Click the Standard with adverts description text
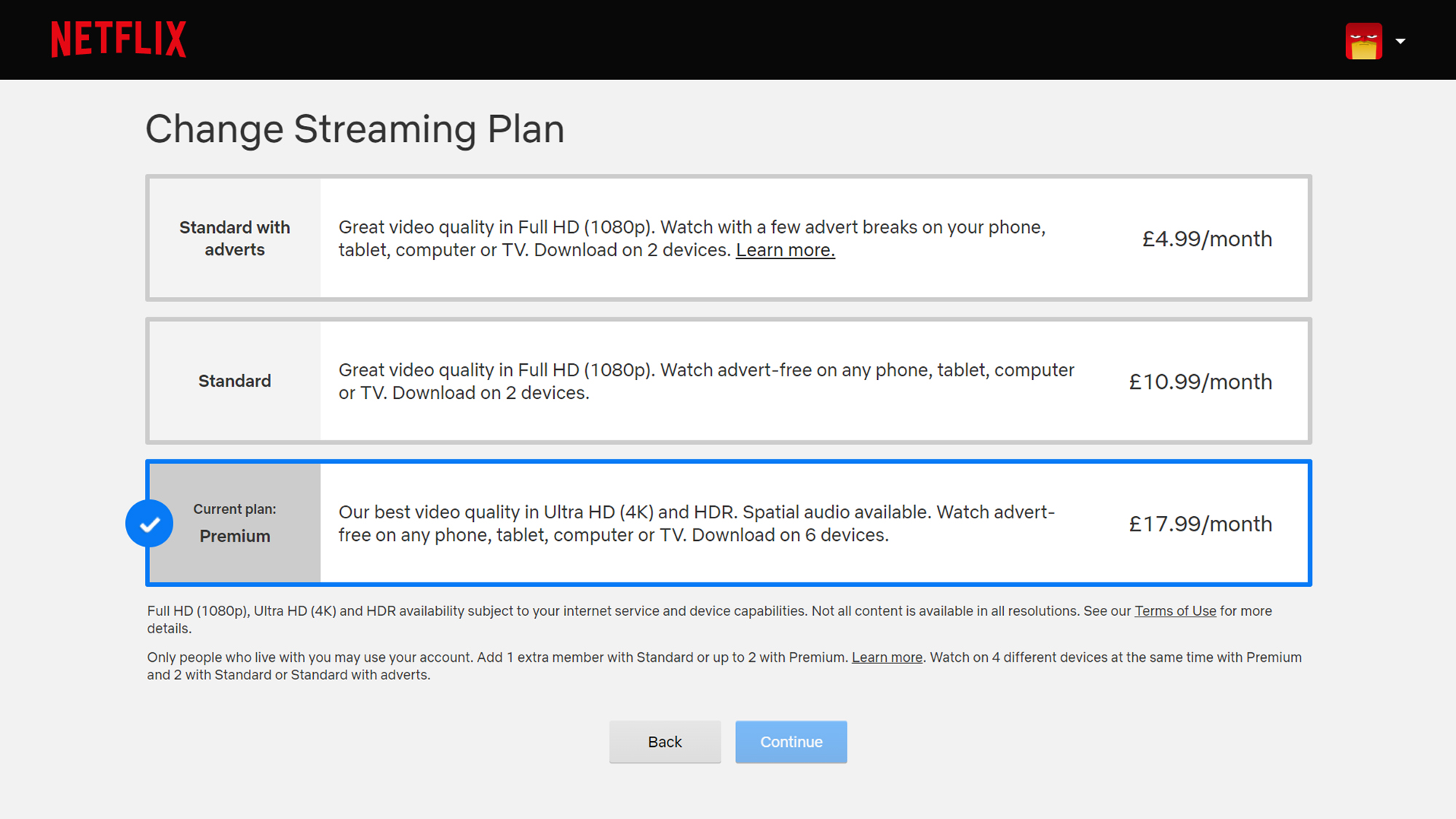The image size is (1456, 819). pos(691,227)
